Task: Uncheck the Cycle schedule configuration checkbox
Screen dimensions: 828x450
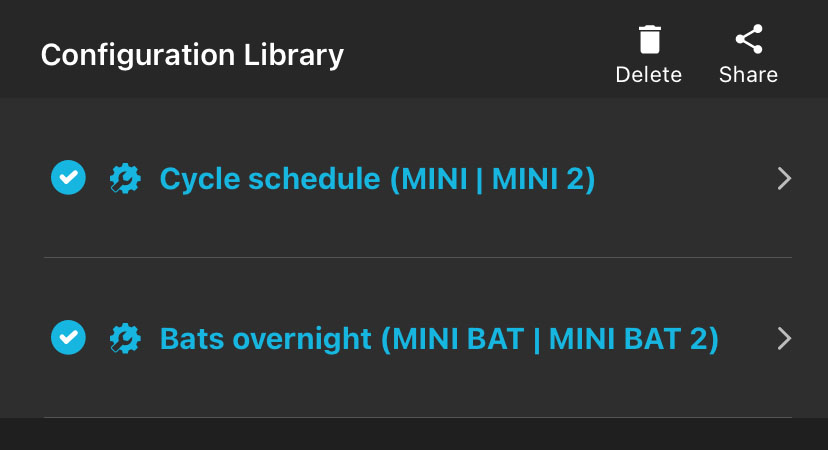Action: pos(68,178)
